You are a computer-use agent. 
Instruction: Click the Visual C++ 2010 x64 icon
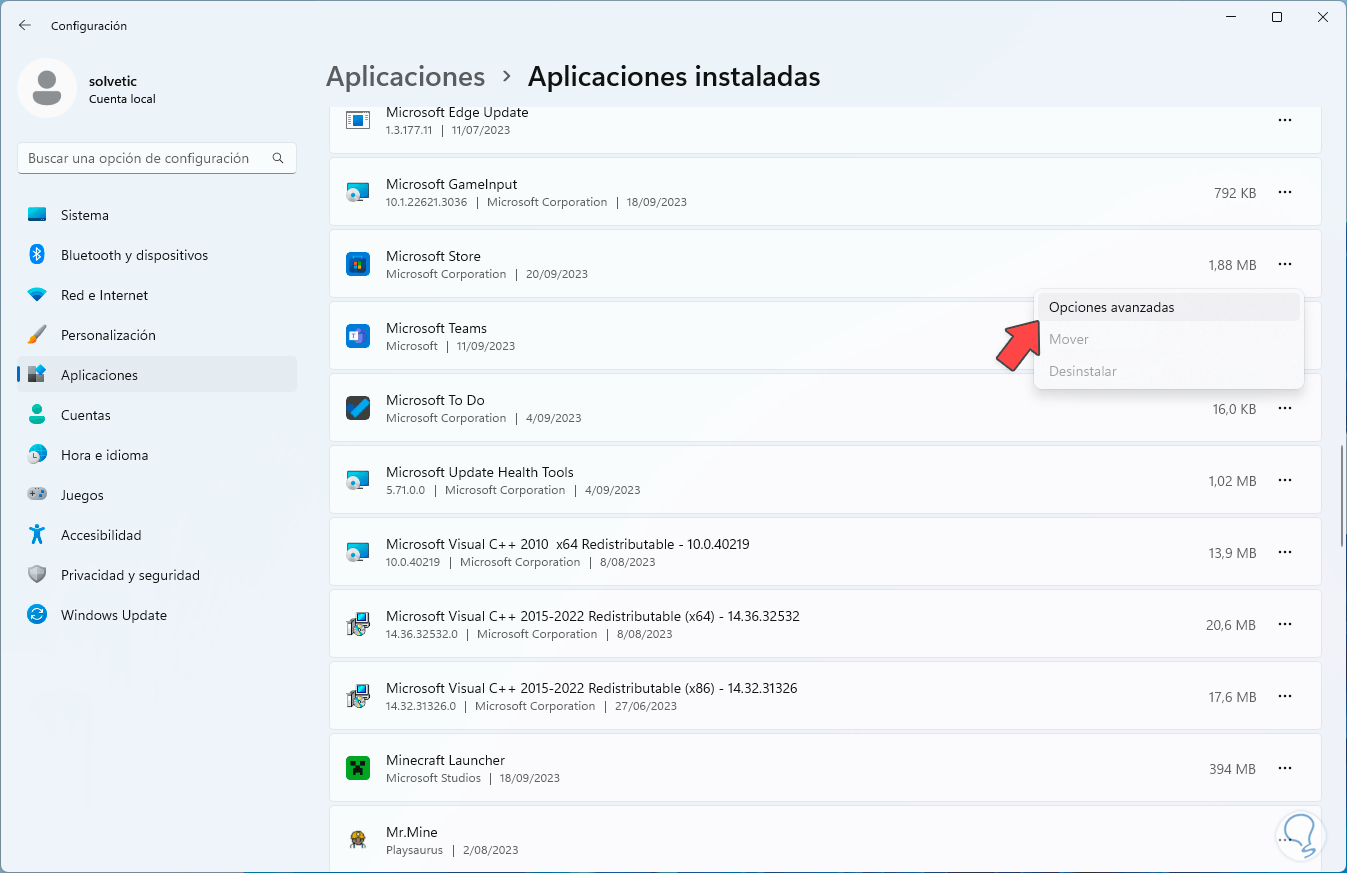coord(358,553)
